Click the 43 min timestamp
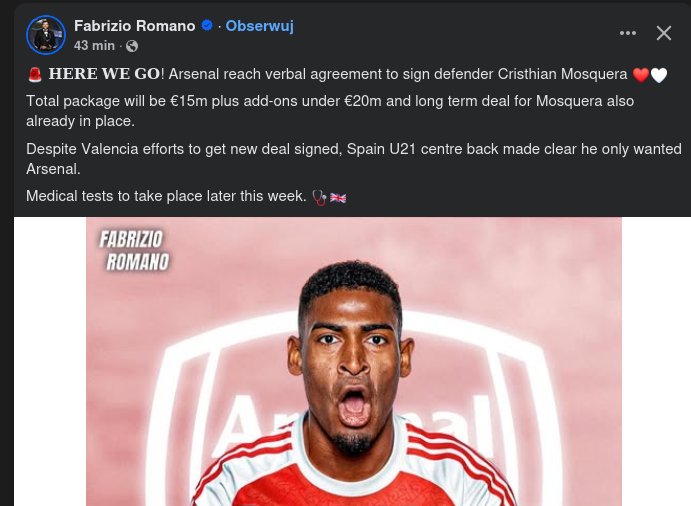Image resolution: width=691 pixels, height=506 pixels. (94, 46)
